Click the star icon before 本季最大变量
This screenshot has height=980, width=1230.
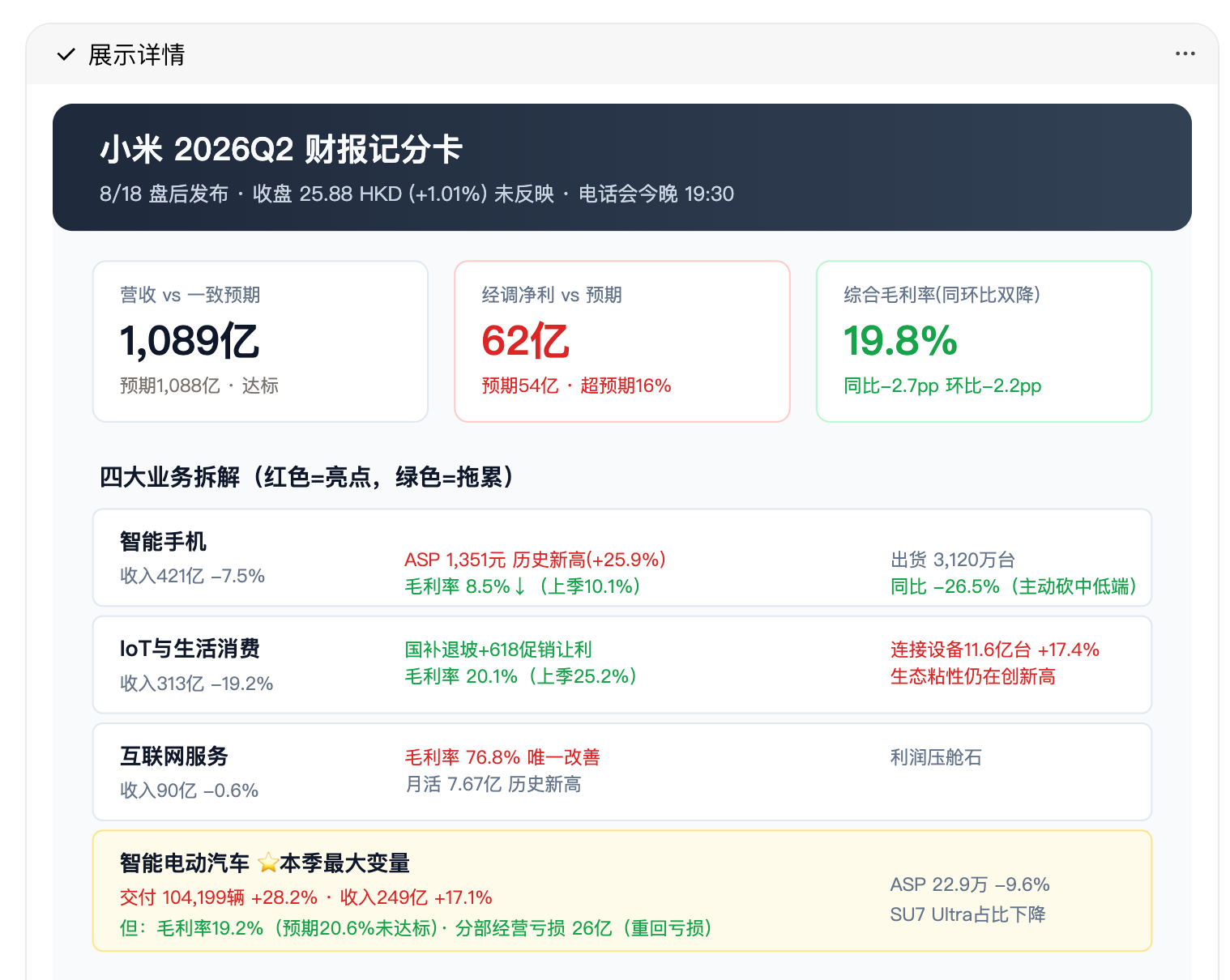(267, 863)
